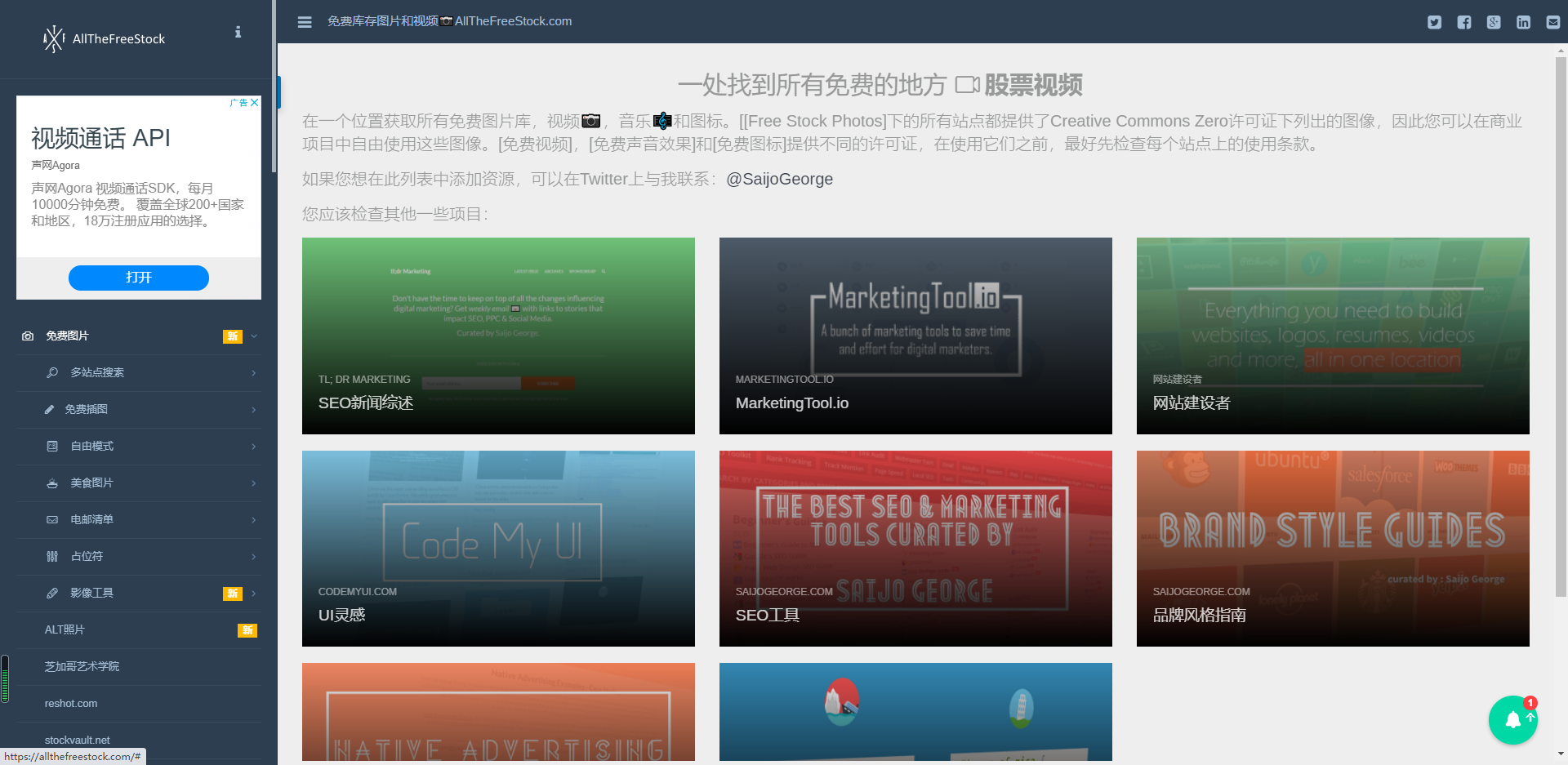
Task: Click the 广告 ad label
Action: coord(238,102)
